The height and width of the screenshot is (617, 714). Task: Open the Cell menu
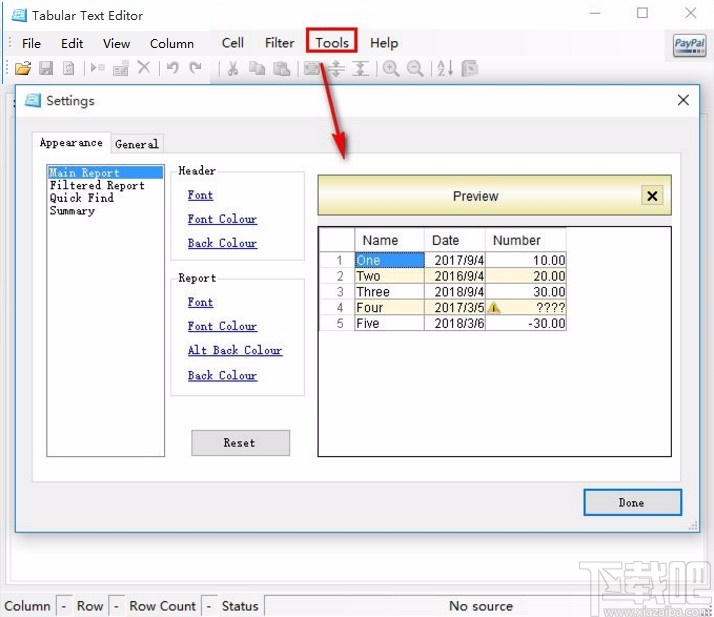coord(233,43)
